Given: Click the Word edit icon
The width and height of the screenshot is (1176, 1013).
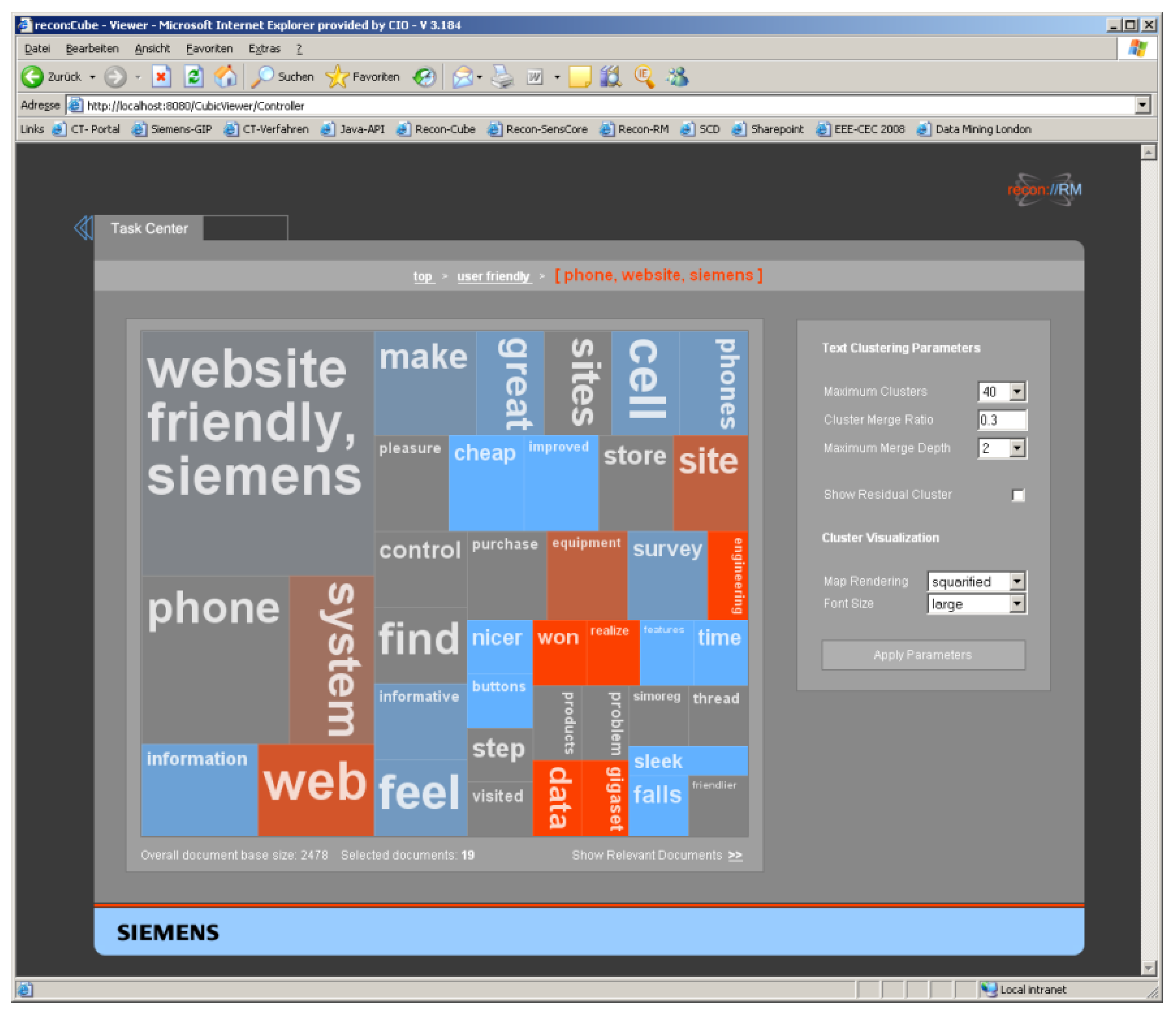Looking at the screenshot, I should coord(535,77).
